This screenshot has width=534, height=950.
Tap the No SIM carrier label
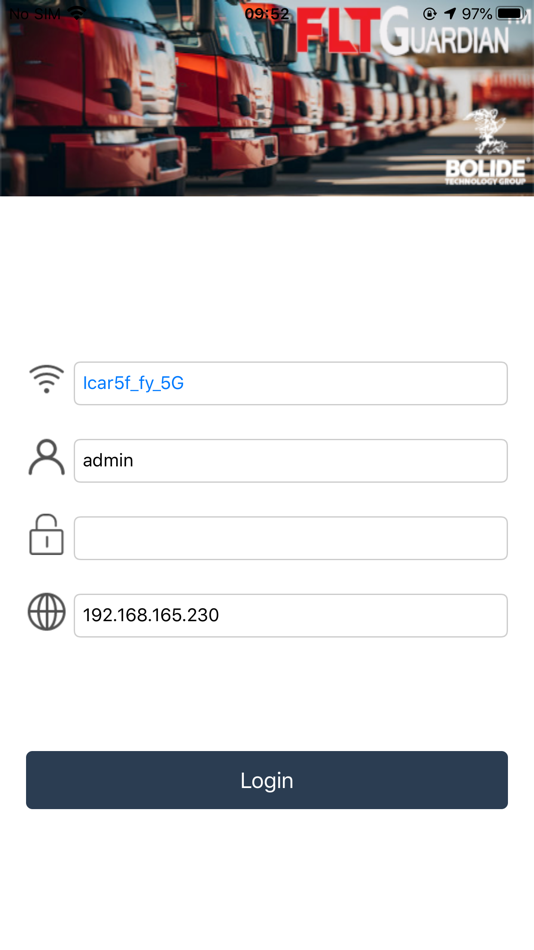(35, 13)
